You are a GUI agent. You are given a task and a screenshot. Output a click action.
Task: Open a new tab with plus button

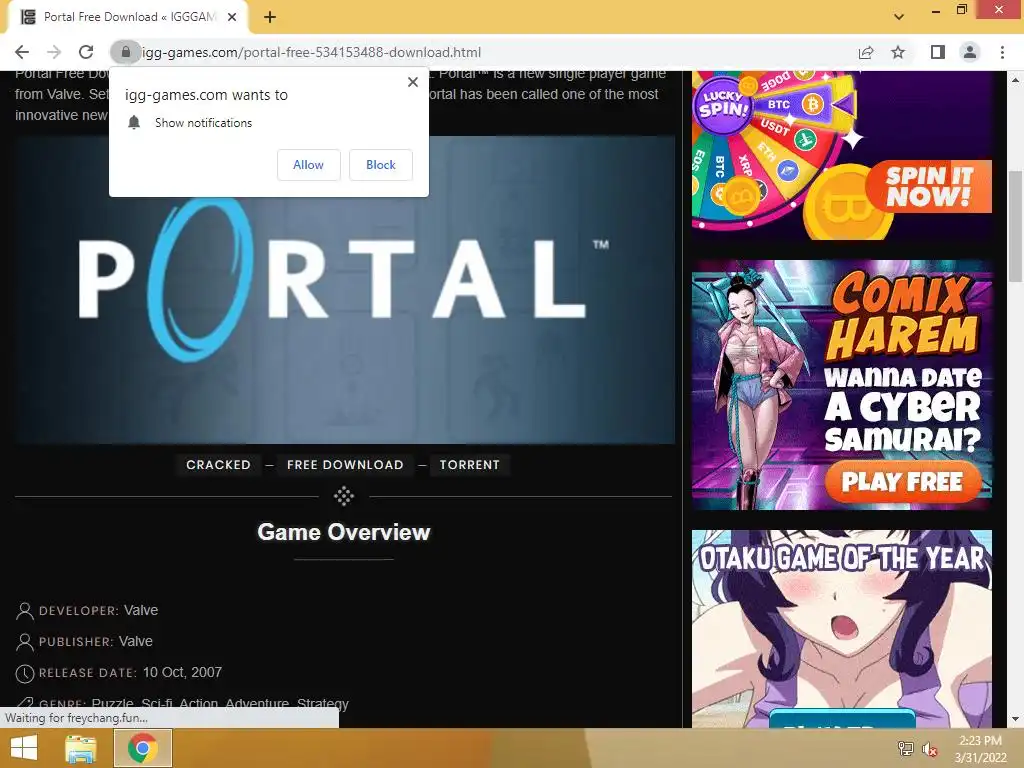270,17
